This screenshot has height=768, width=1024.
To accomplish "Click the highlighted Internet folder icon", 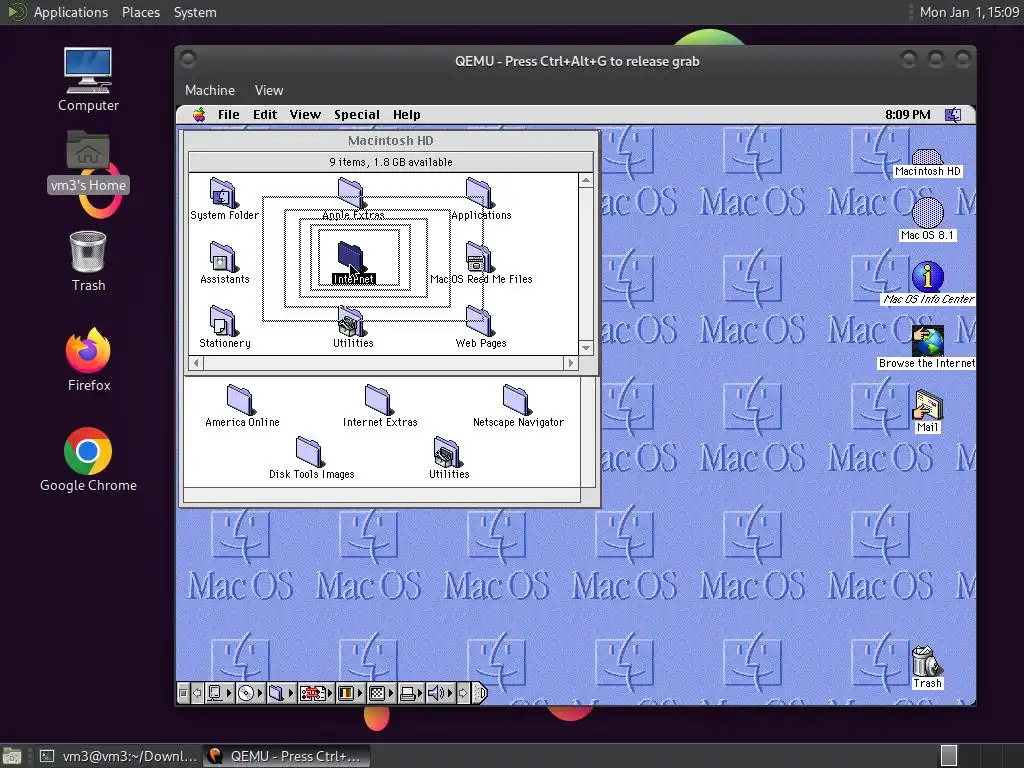I will [x=352, y=257].
